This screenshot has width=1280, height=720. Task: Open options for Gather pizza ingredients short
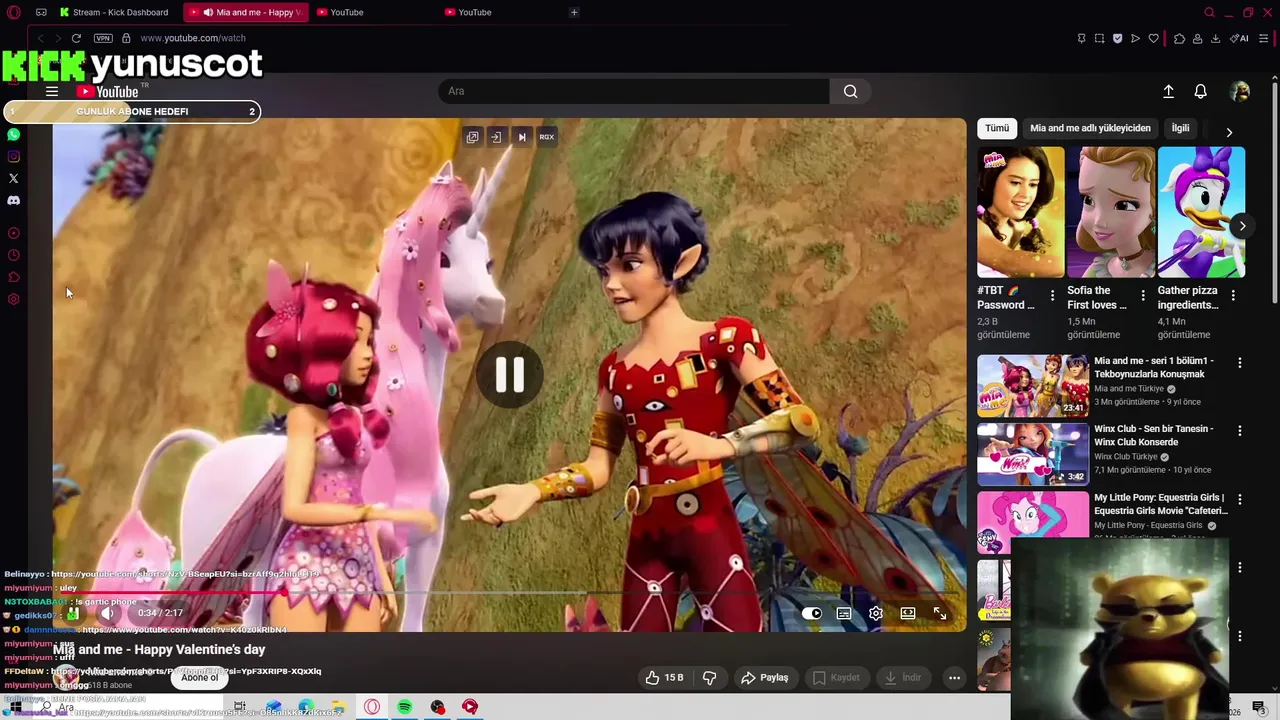point(1233,295)
